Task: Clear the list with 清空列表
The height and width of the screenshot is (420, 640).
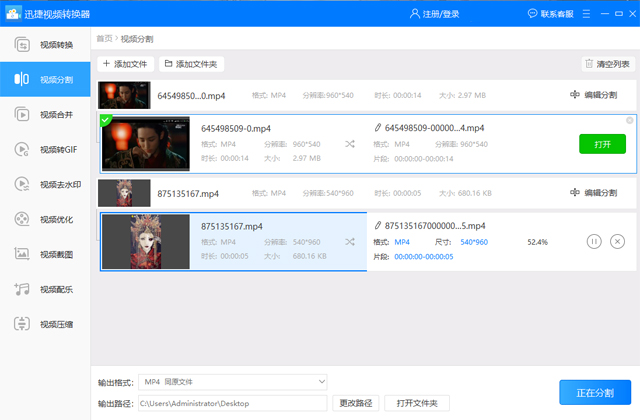Action: point(607,64)
